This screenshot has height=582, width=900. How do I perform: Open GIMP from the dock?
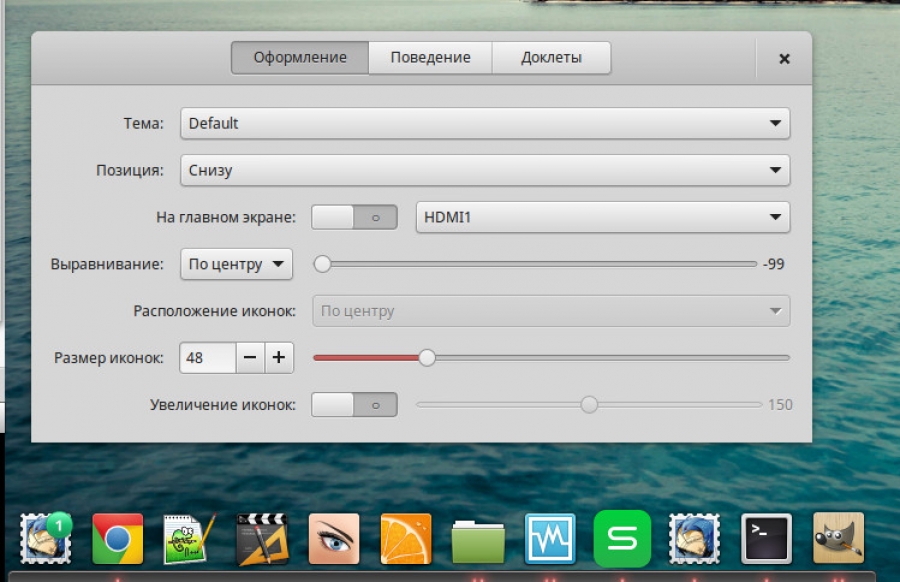[838, 539]
